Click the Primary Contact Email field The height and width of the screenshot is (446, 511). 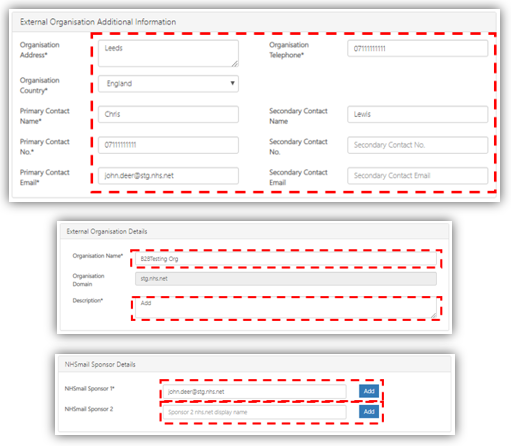(168, 176)
